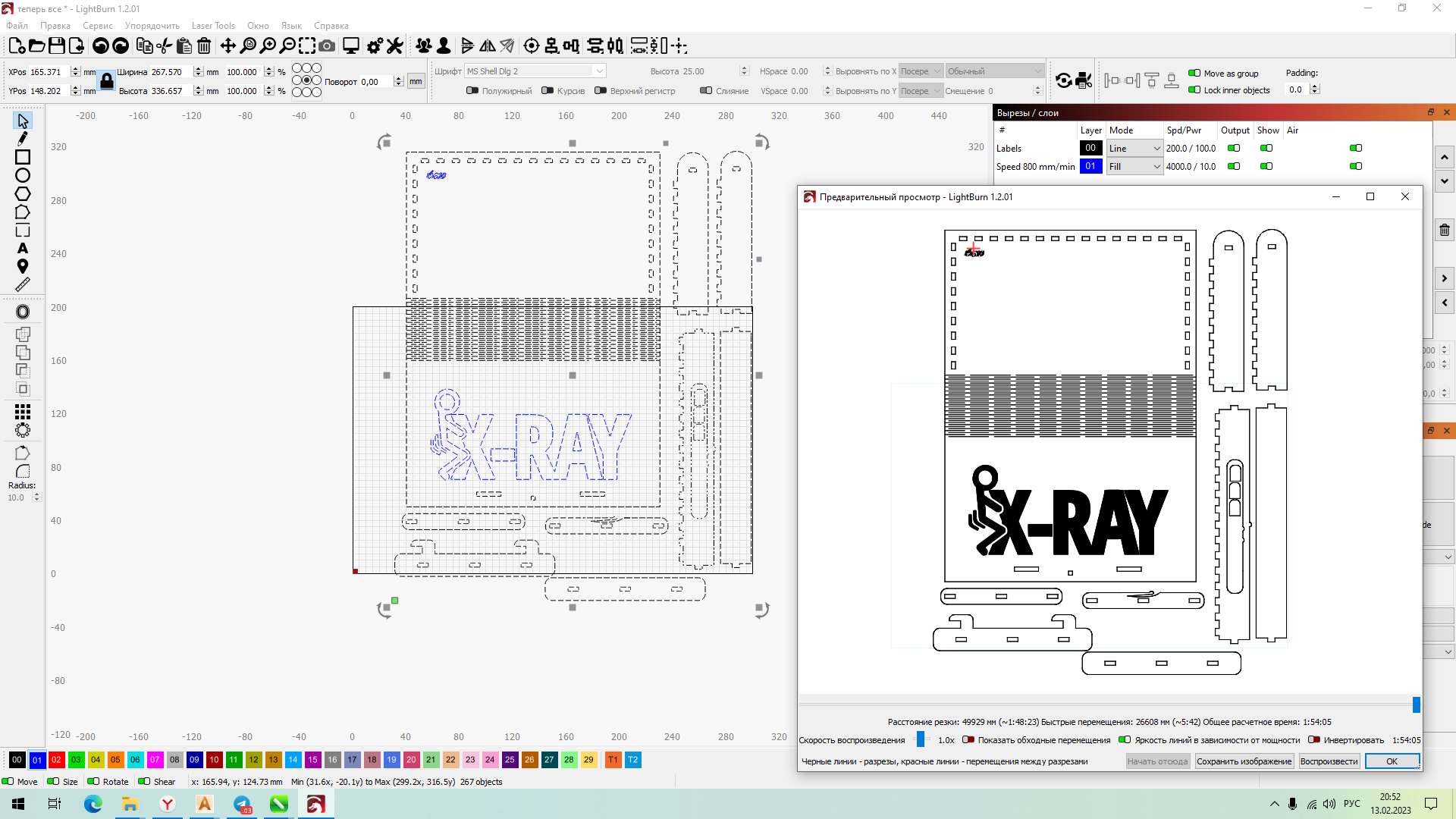Open the Preview monitor toolbar icon

point(350,46)
